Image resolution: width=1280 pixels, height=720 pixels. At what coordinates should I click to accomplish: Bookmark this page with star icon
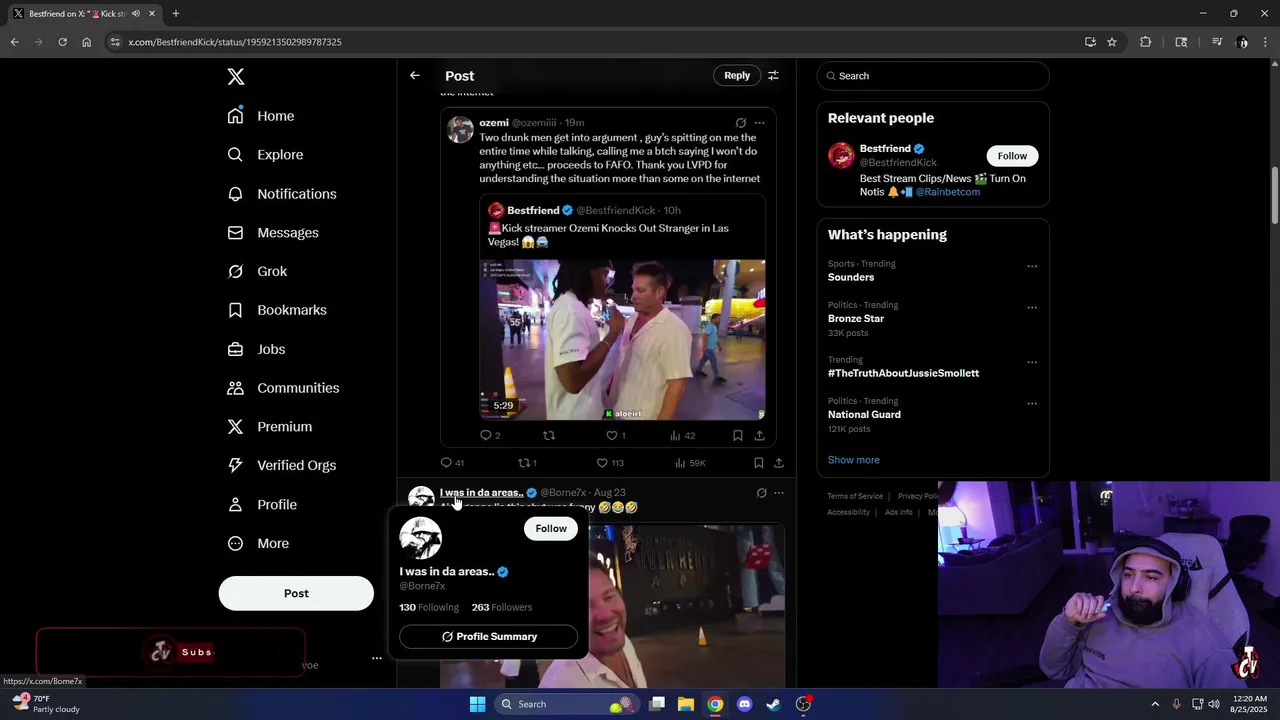[1111, 42]
